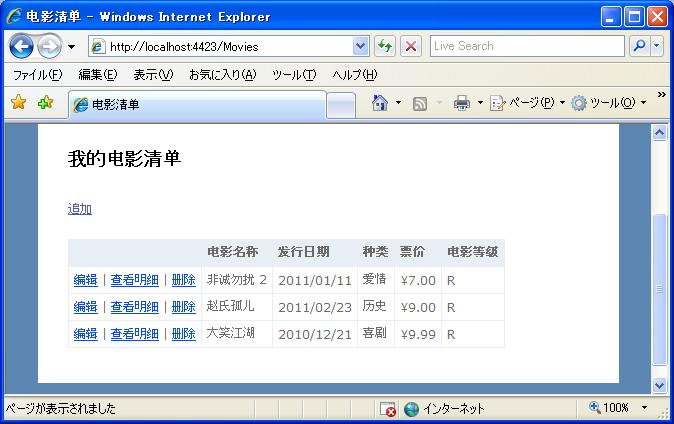
Task: Click the 100% zoom level button
Action: tap(609, 407)
